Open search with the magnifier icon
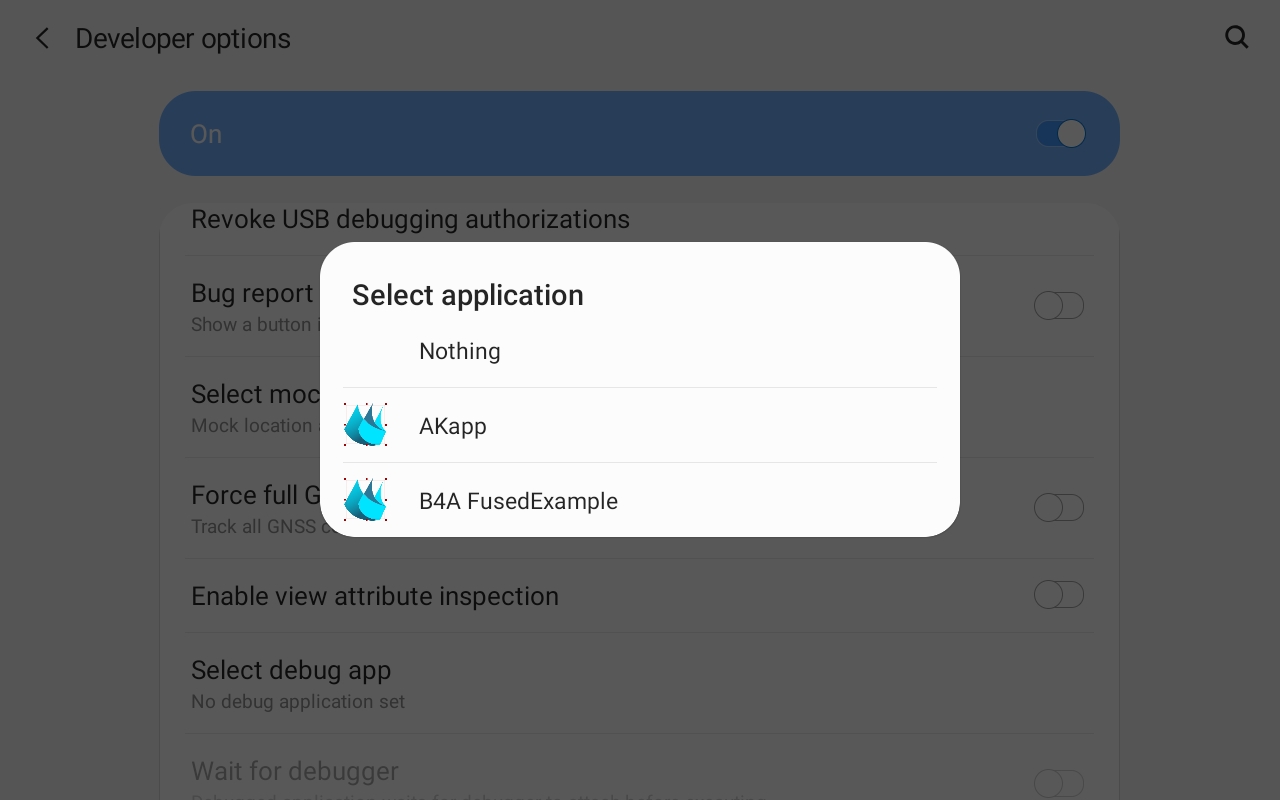Screen dimensions: 1280x800 1236,37
